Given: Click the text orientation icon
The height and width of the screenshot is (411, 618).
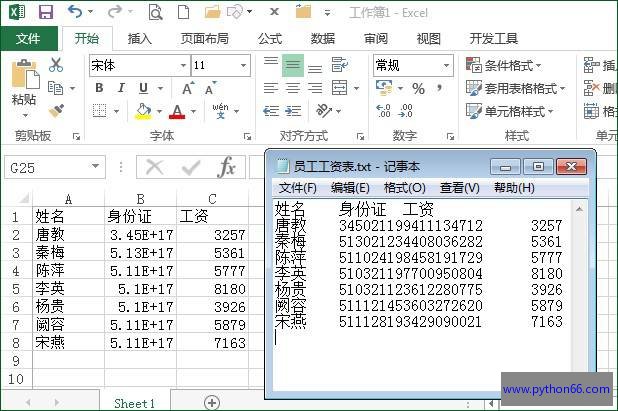Looking at the screenshot, I should [x=324, y=111].
